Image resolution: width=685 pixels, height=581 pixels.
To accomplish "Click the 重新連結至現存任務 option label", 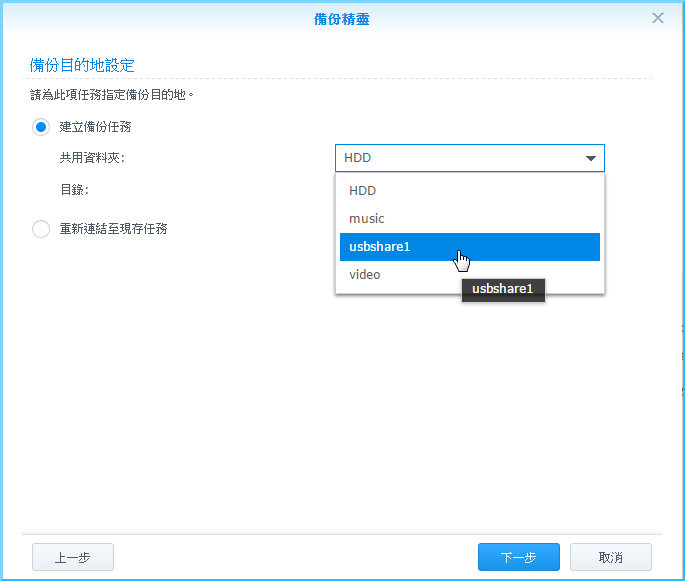I will 113,229.
